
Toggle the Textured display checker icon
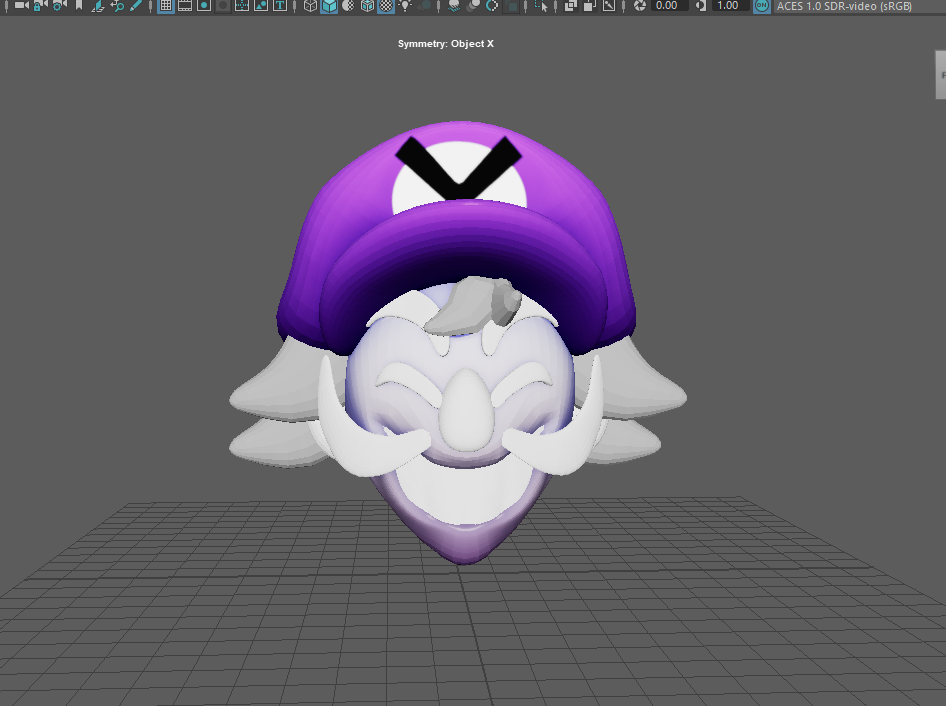click(x=386, y=5)
